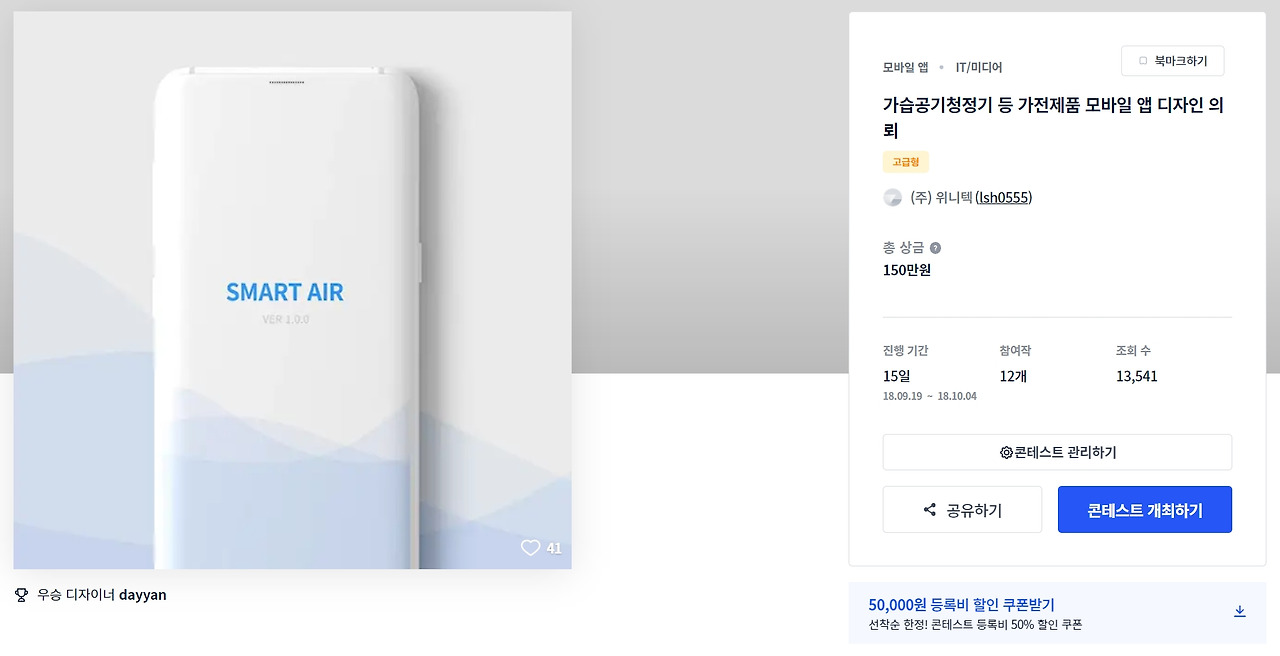Toggle the 북마크하기 bookmark checkbox

tap(1143, 61)
